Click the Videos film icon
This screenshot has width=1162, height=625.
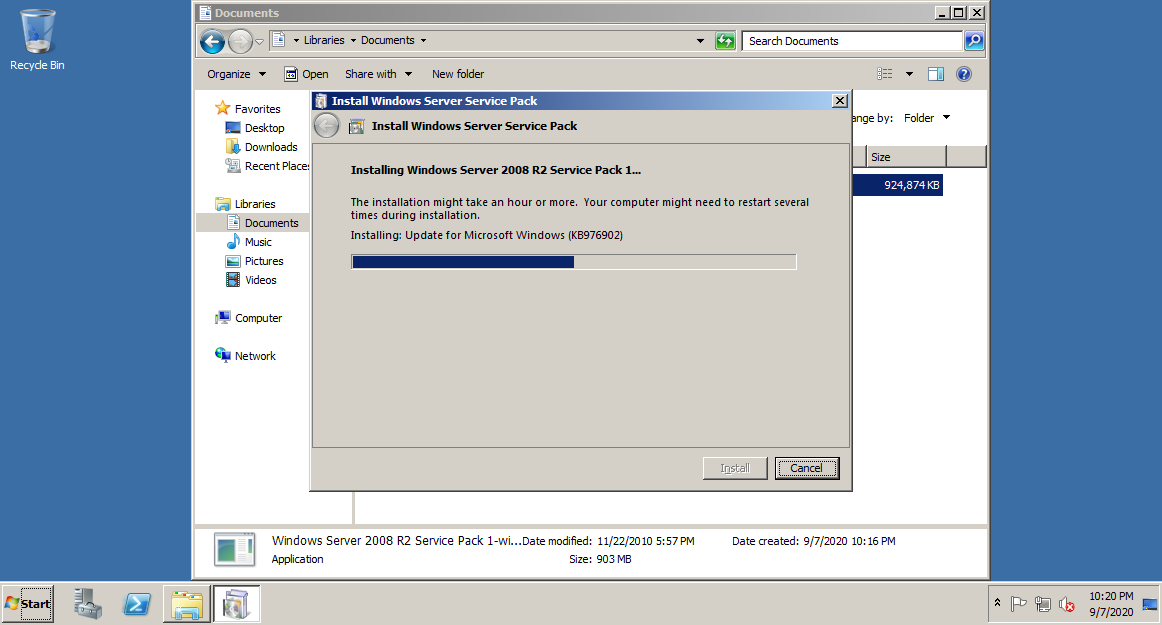(x=233, y=280)
